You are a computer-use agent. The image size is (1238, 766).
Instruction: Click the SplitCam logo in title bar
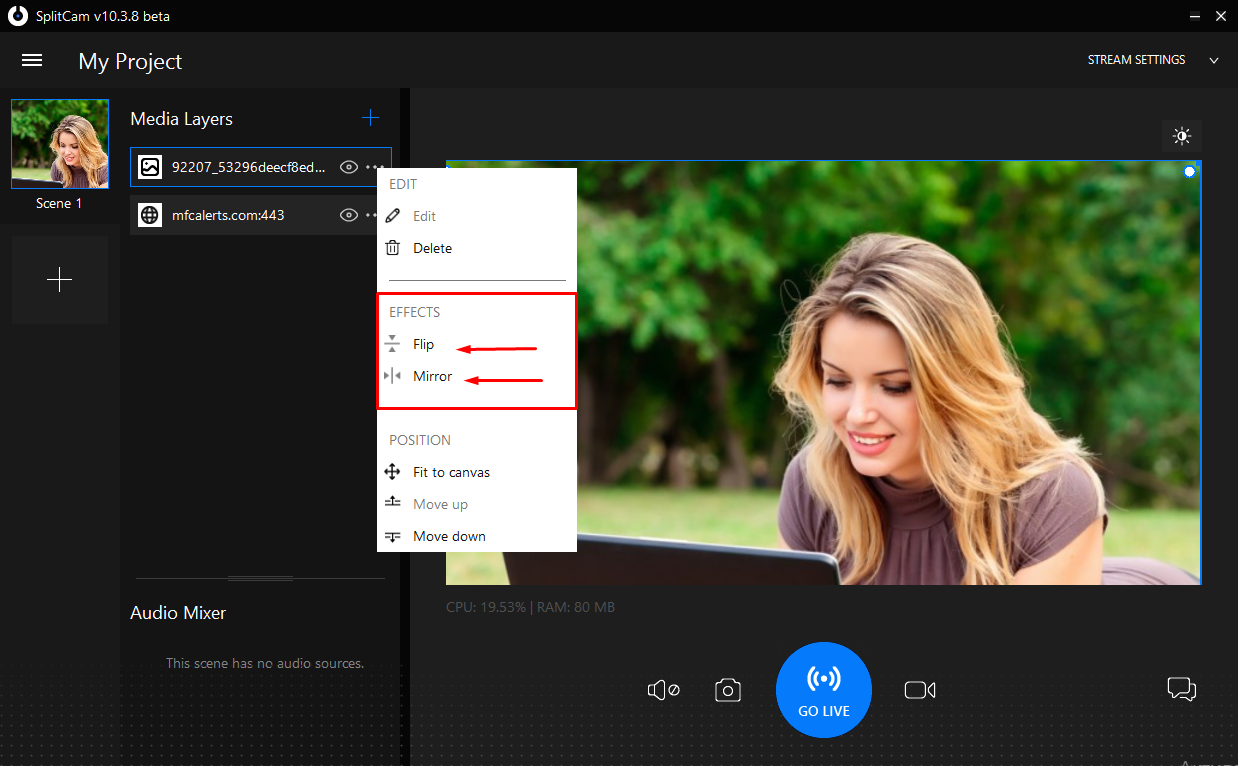tap(17, 16)
